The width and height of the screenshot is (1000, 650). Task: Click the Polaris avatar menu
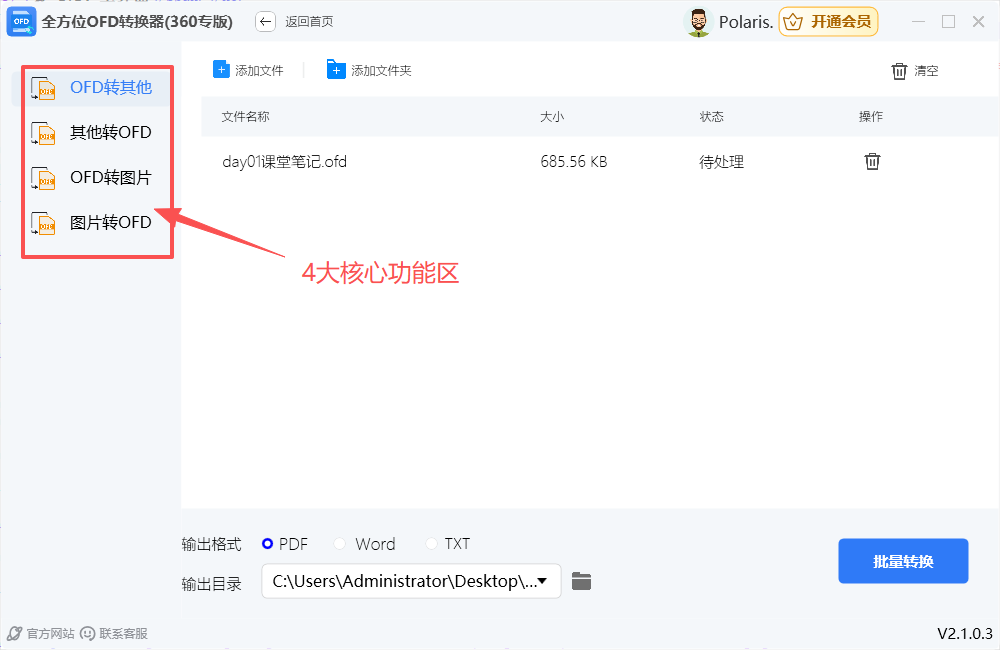click(x=698, y=21)
